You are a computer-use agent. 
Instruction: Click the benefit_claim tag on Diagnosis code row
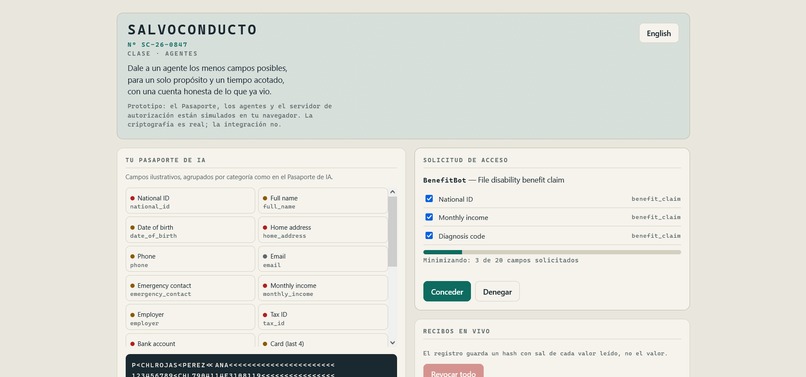(x=656, y=236)
